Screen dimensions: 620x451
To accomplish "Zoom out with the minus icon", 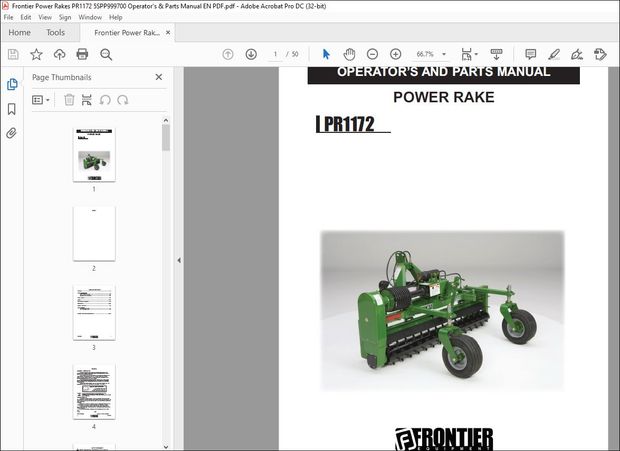I will [372, 54].
